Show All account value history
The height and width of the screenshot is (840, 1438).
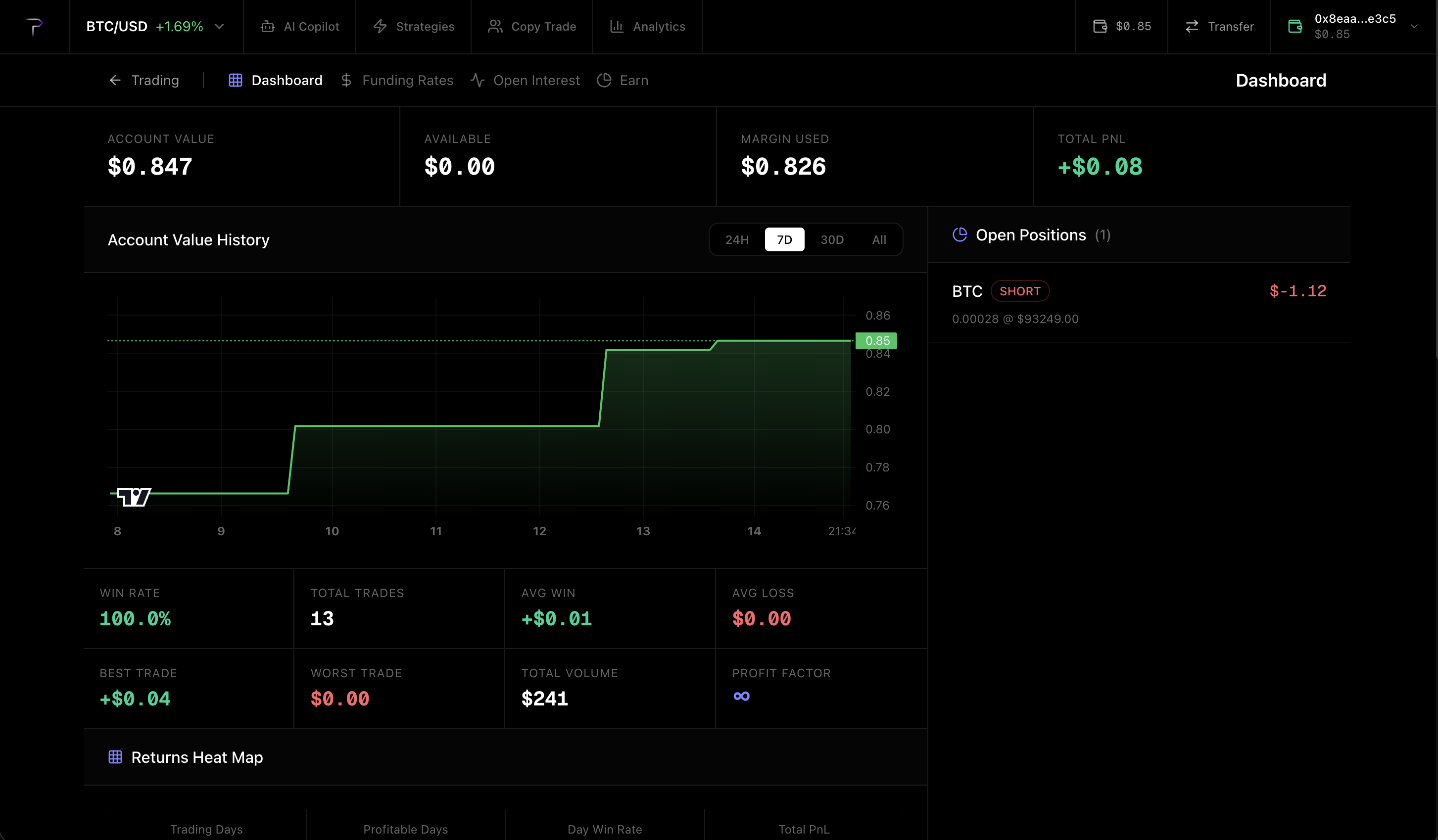coord(878,239)
